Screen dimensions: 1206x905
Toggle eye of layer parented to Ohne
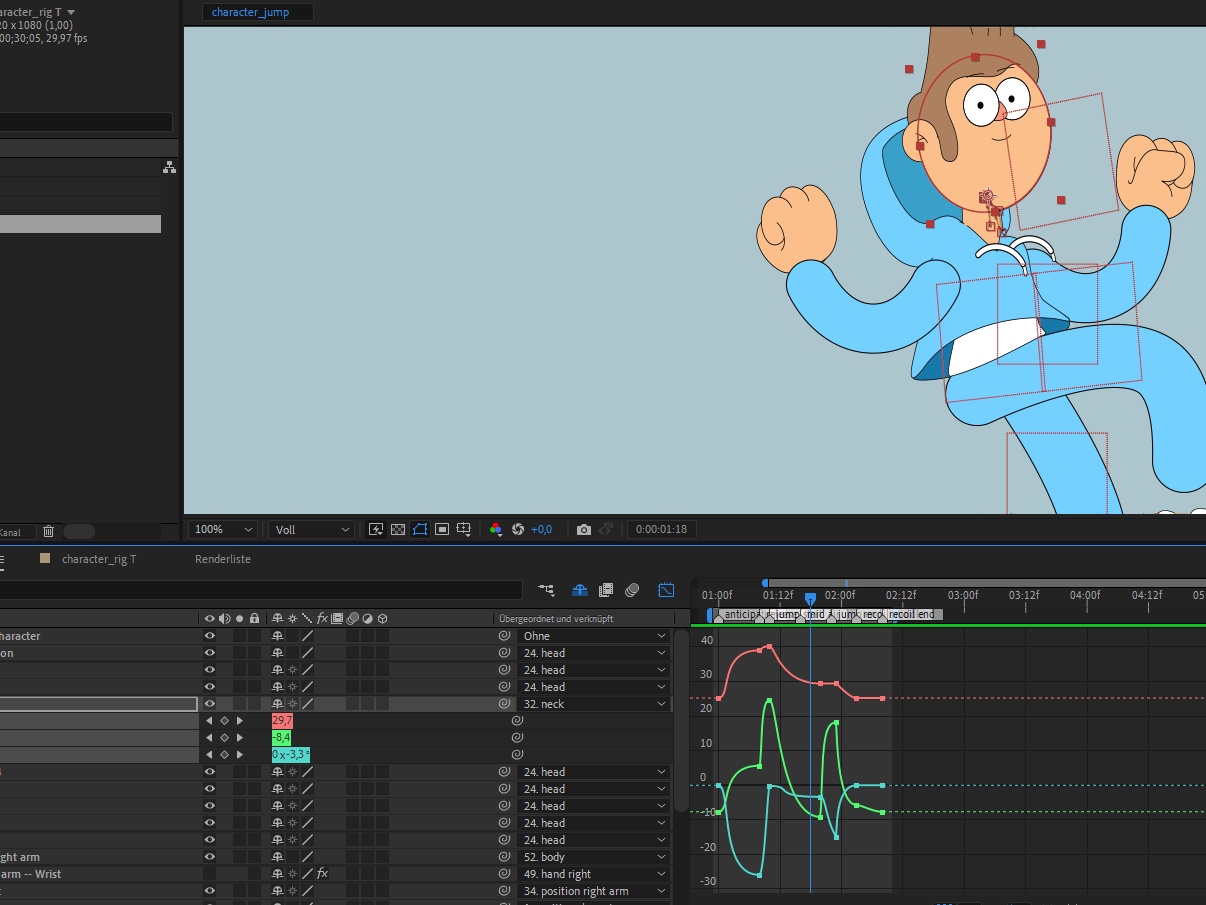pos(210,636)
